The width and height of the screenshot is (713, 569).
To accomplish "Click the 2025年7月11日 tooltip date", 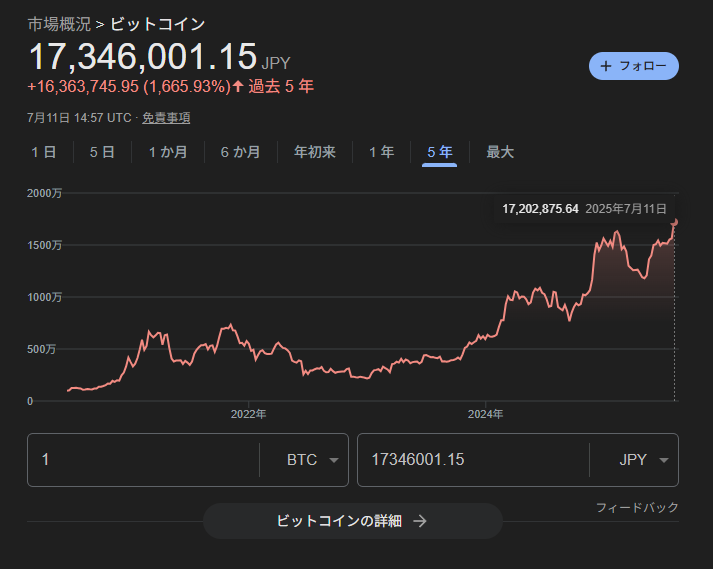I will (x=626, y=209).
